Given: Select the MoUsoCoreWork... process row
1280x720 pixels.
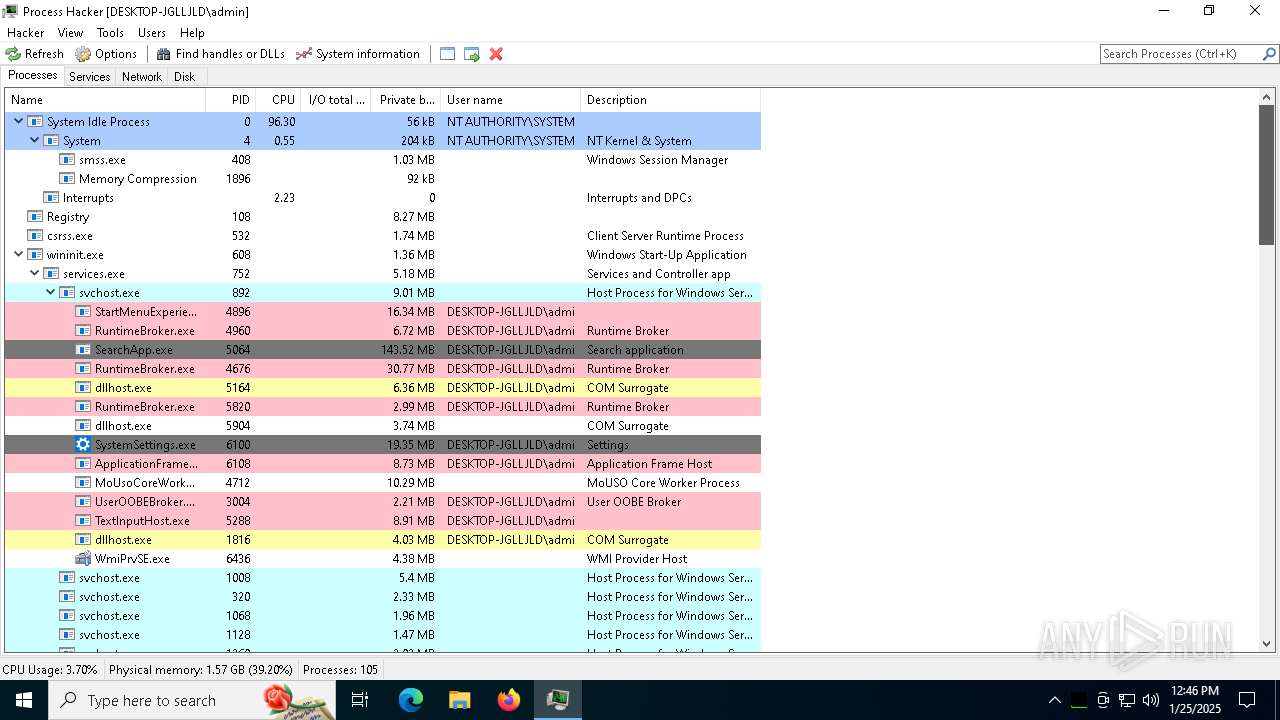Looking at the screenshot, I should click(x=383, y=483).
